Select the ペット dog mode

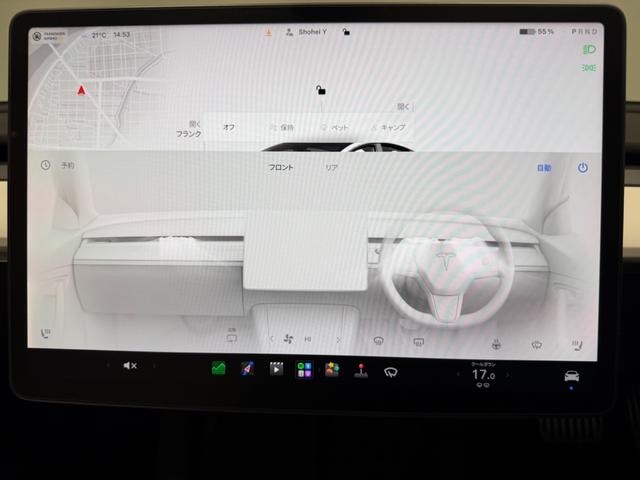[335, 128]
